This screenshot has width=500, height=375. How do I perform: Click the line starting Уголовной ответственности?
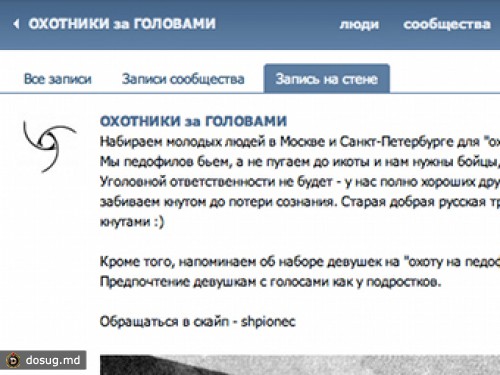coord(300,182)
